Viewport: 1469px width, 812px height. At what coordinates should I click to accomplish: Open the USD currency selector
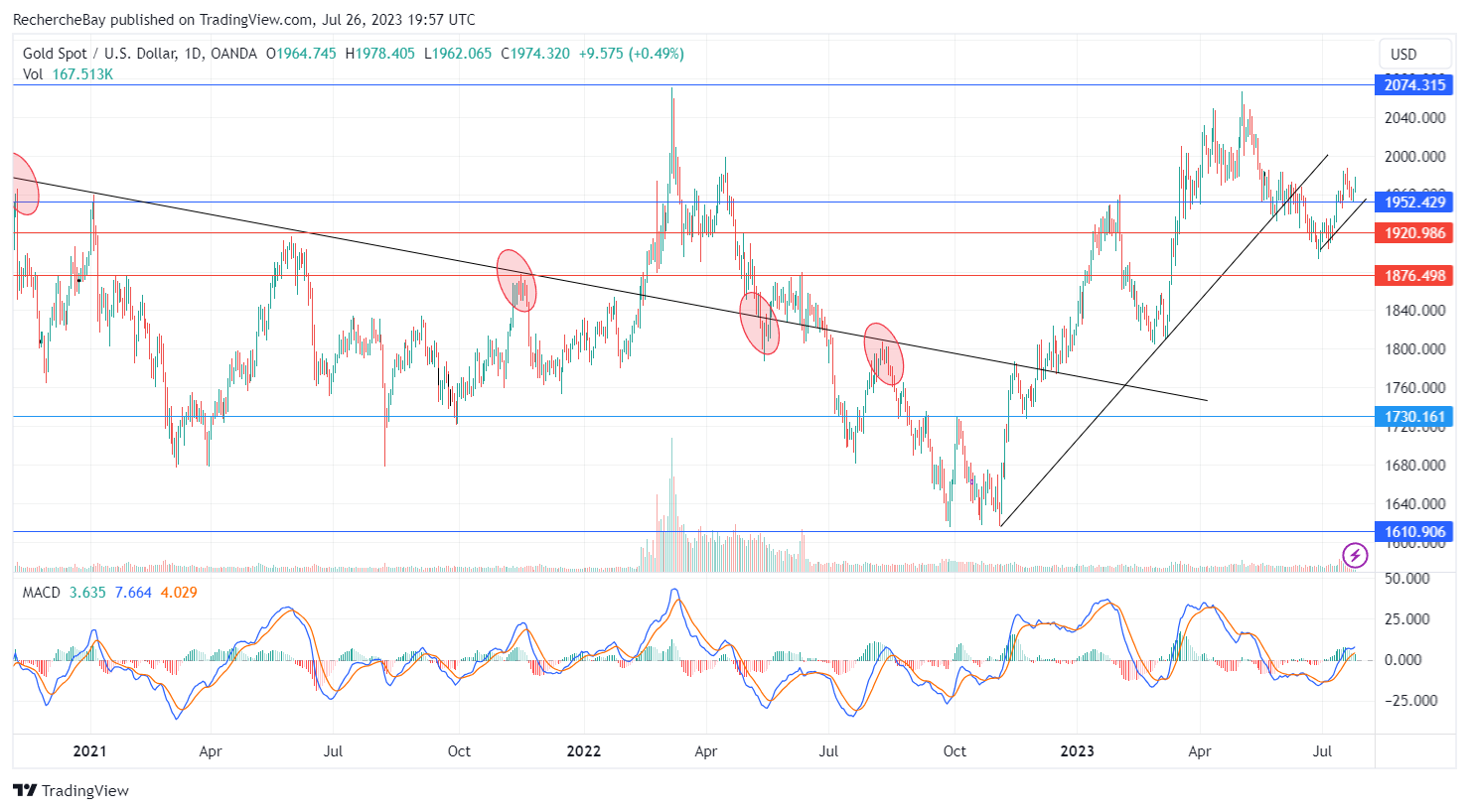pos(1402,55)
